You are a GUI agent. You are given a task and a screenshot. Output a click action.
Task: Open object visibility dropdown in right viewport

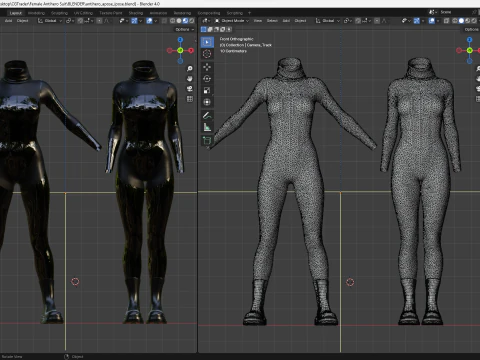click(406, 21)
